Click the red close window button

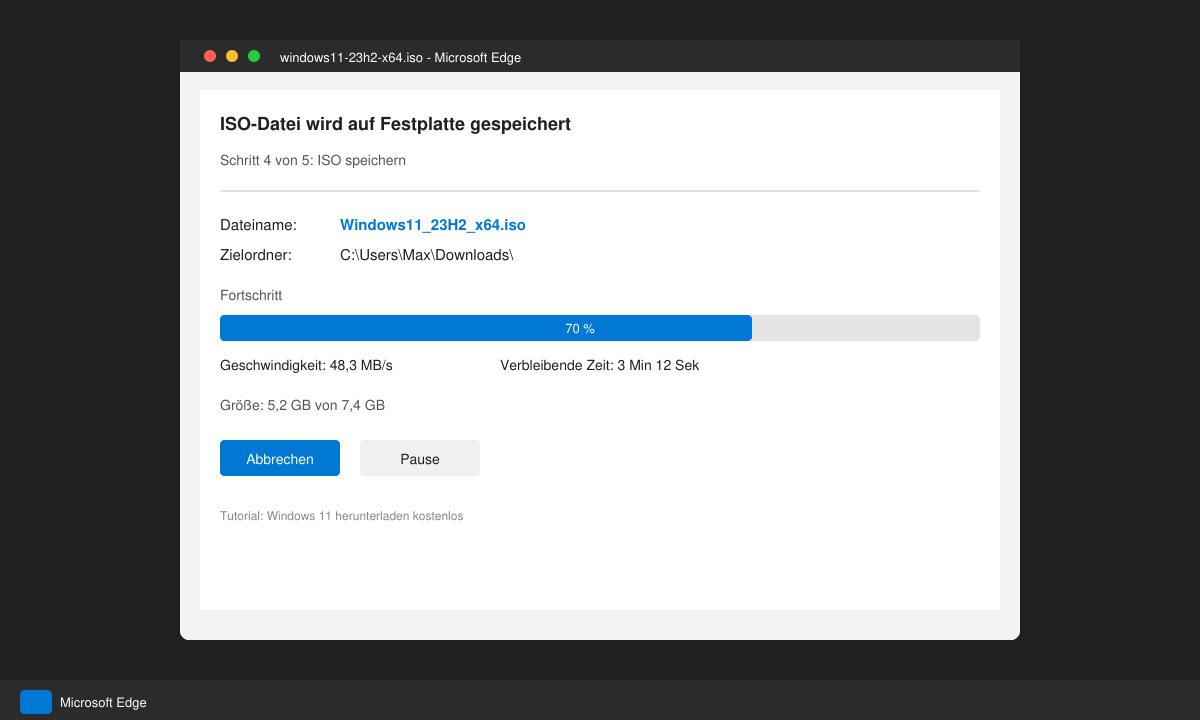point(210,56)
